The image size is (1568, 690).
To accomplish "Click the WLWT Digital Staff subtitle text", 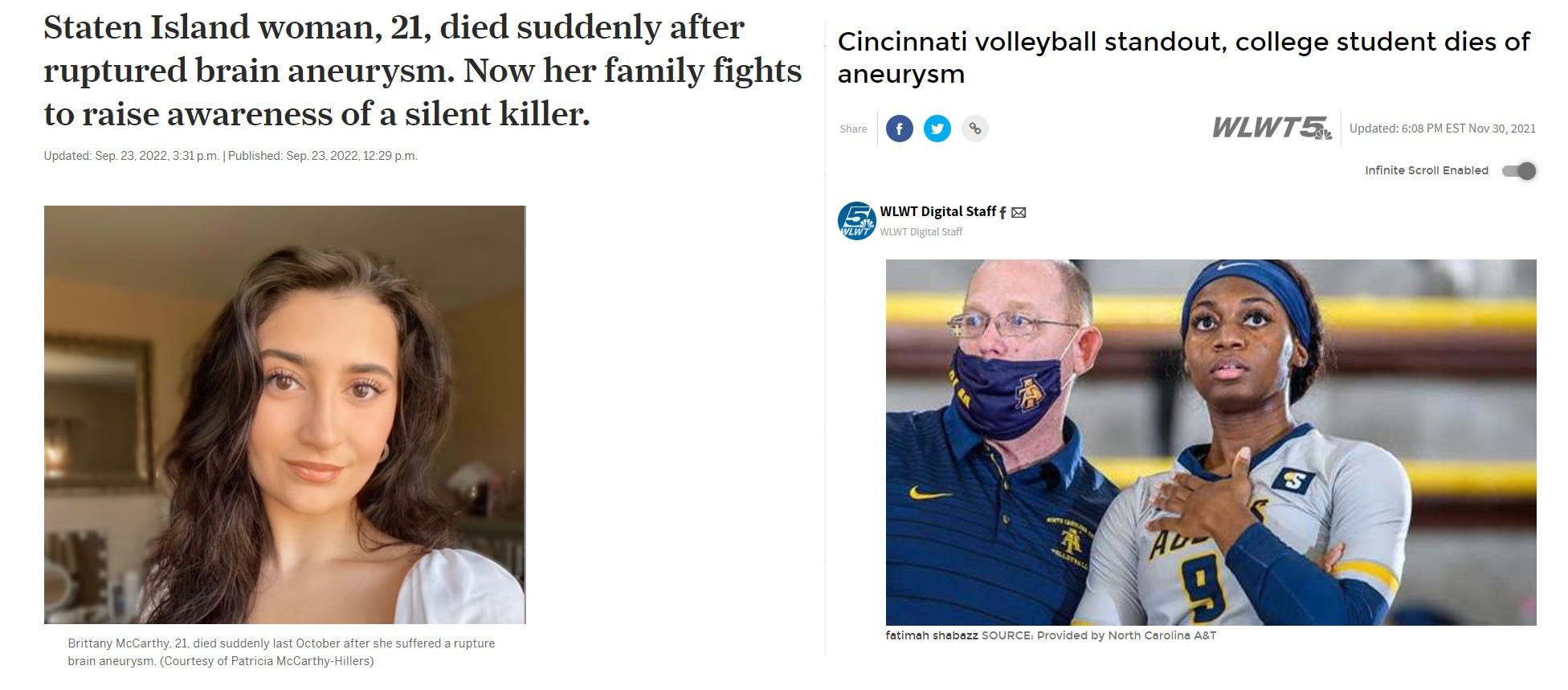I will (x=921, y=231).
